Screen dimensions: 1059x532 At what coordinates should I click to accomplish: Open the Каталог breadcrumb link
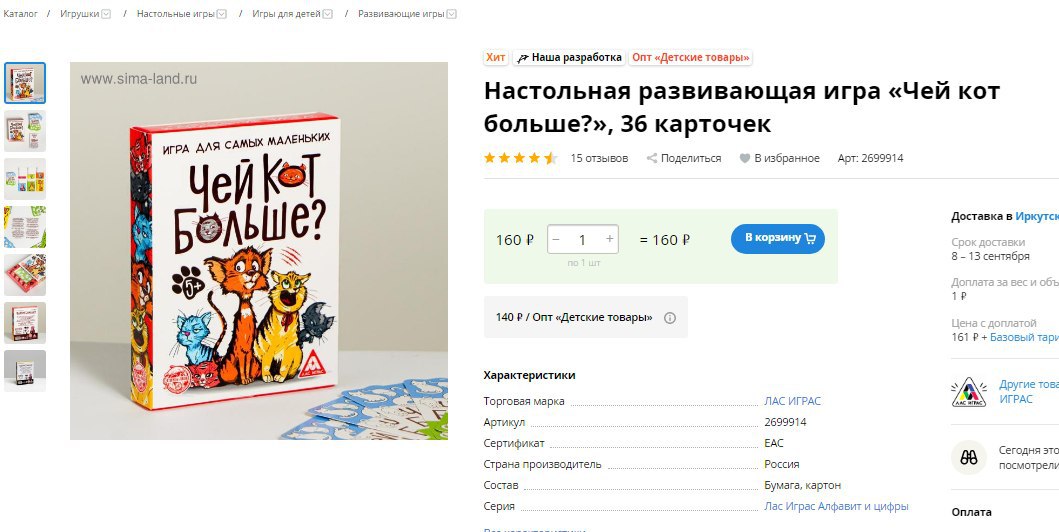tap(20, 14)
